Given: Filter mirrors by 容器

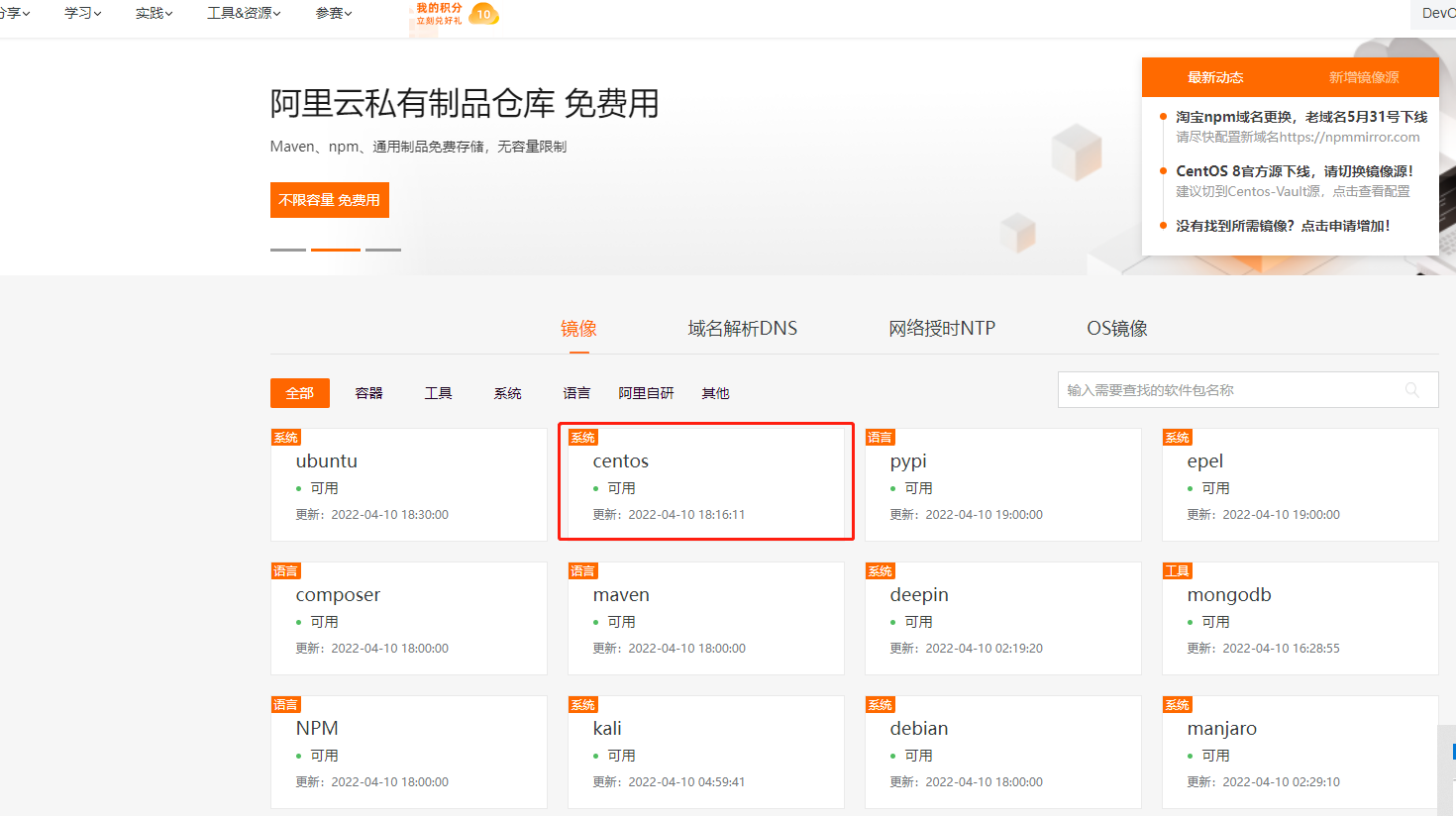Looking at the screenshot, I should coord(369,393).
